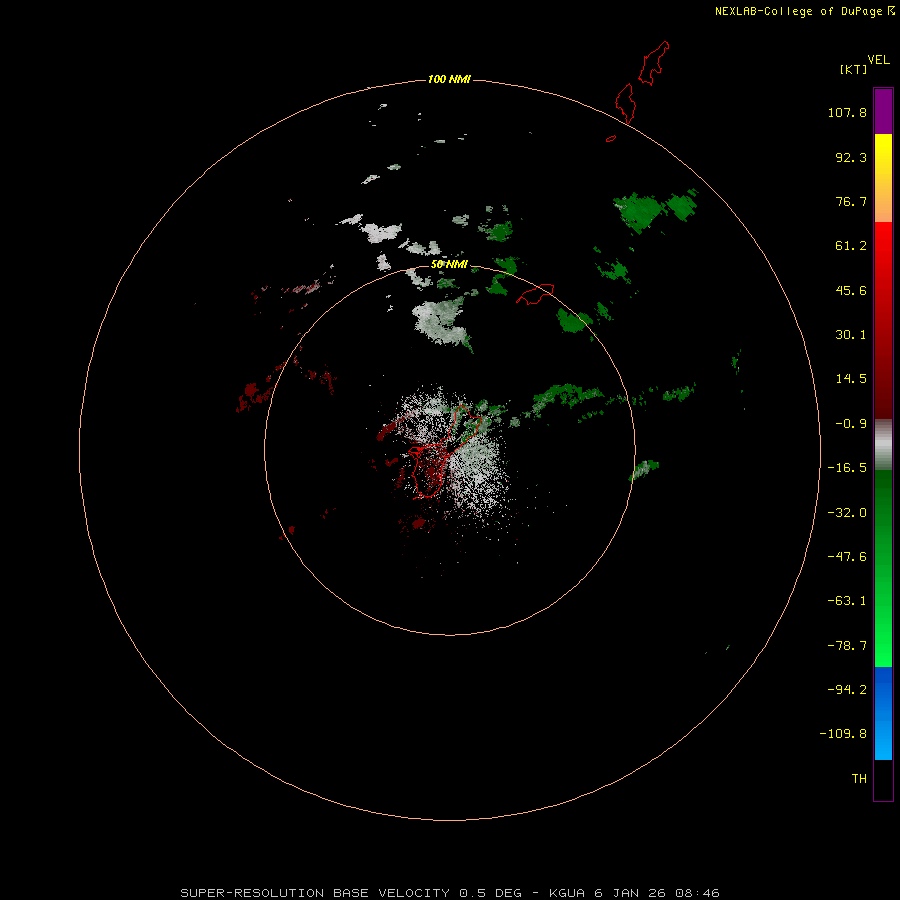Click the 92.3 velocity scale value

(851, 157)
